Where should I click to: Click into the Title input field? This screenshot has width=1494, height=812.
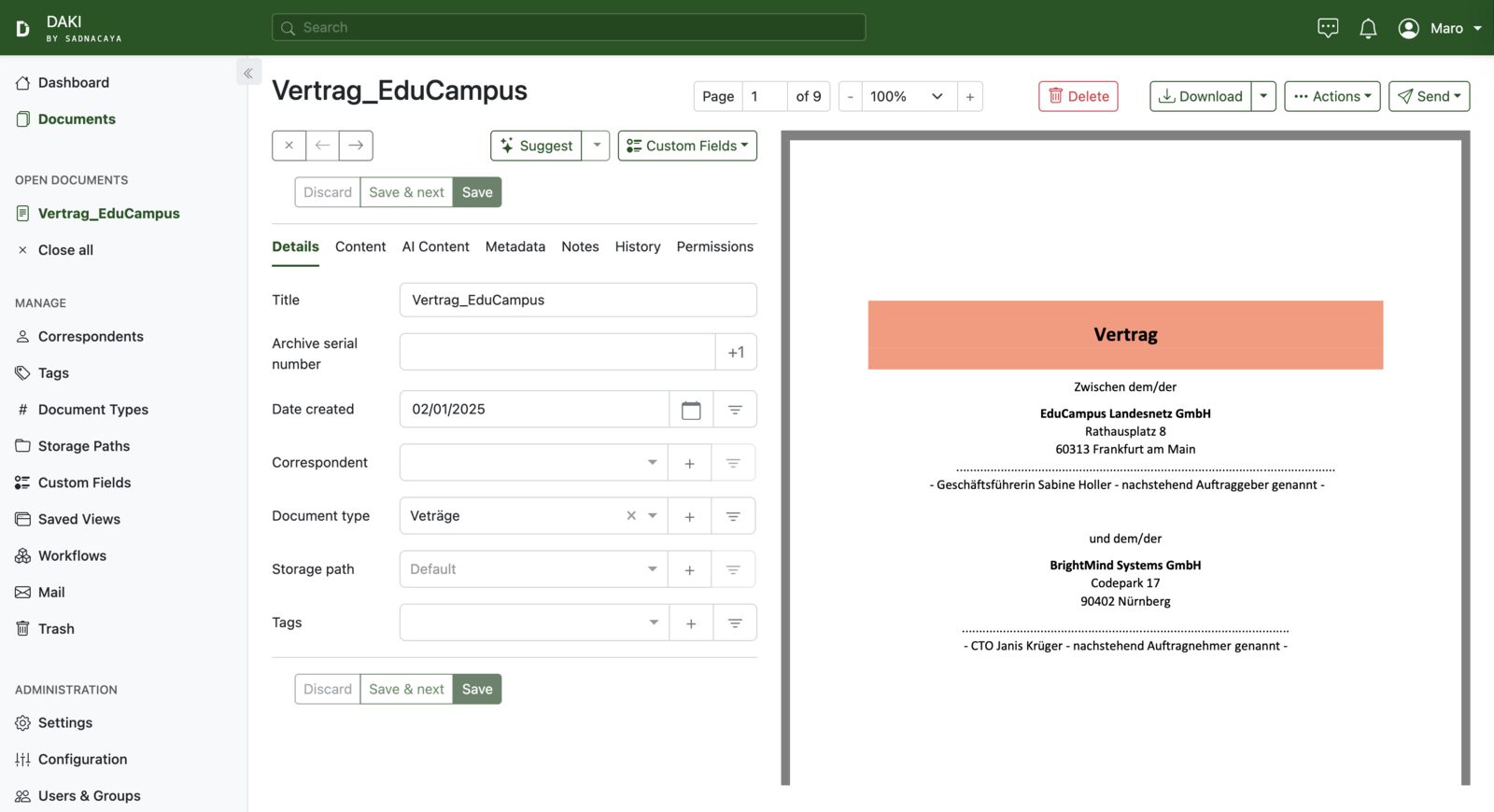(577, 300)
